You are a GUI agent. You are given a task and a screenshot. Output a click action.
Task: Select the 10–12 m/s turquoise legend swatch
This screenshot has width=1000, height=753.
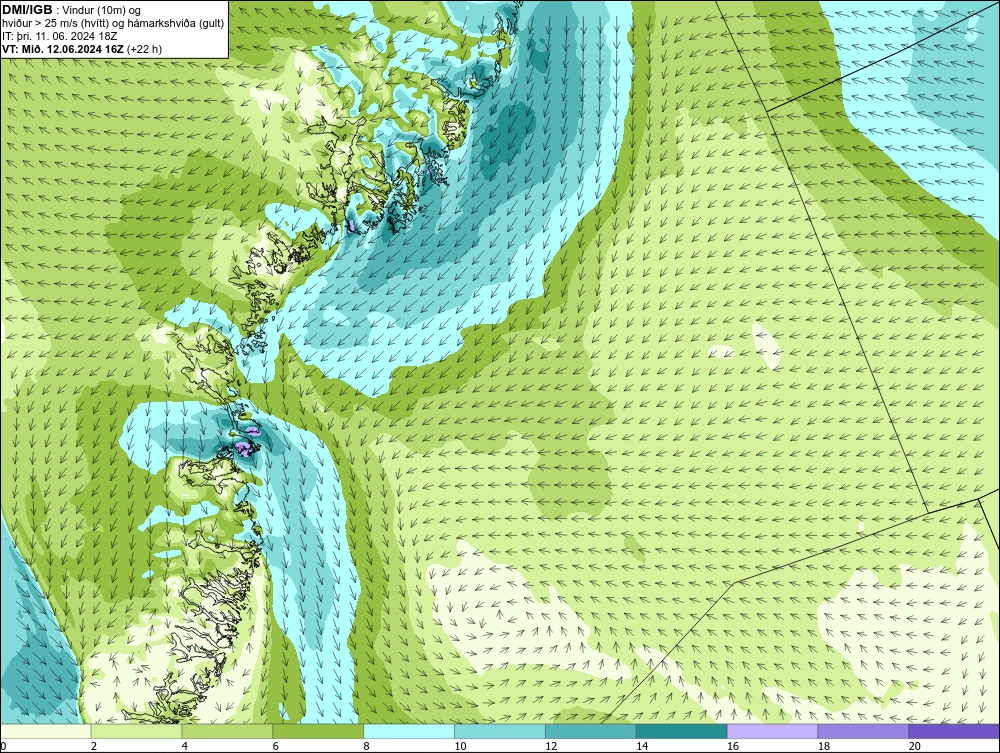(500, 731)
